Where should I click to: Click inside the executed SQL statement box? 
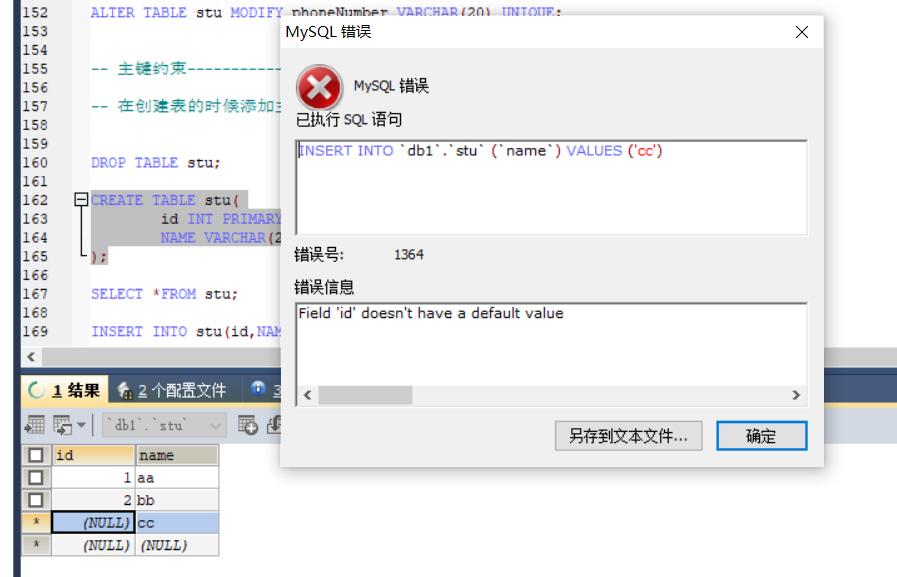pos(551,188)
